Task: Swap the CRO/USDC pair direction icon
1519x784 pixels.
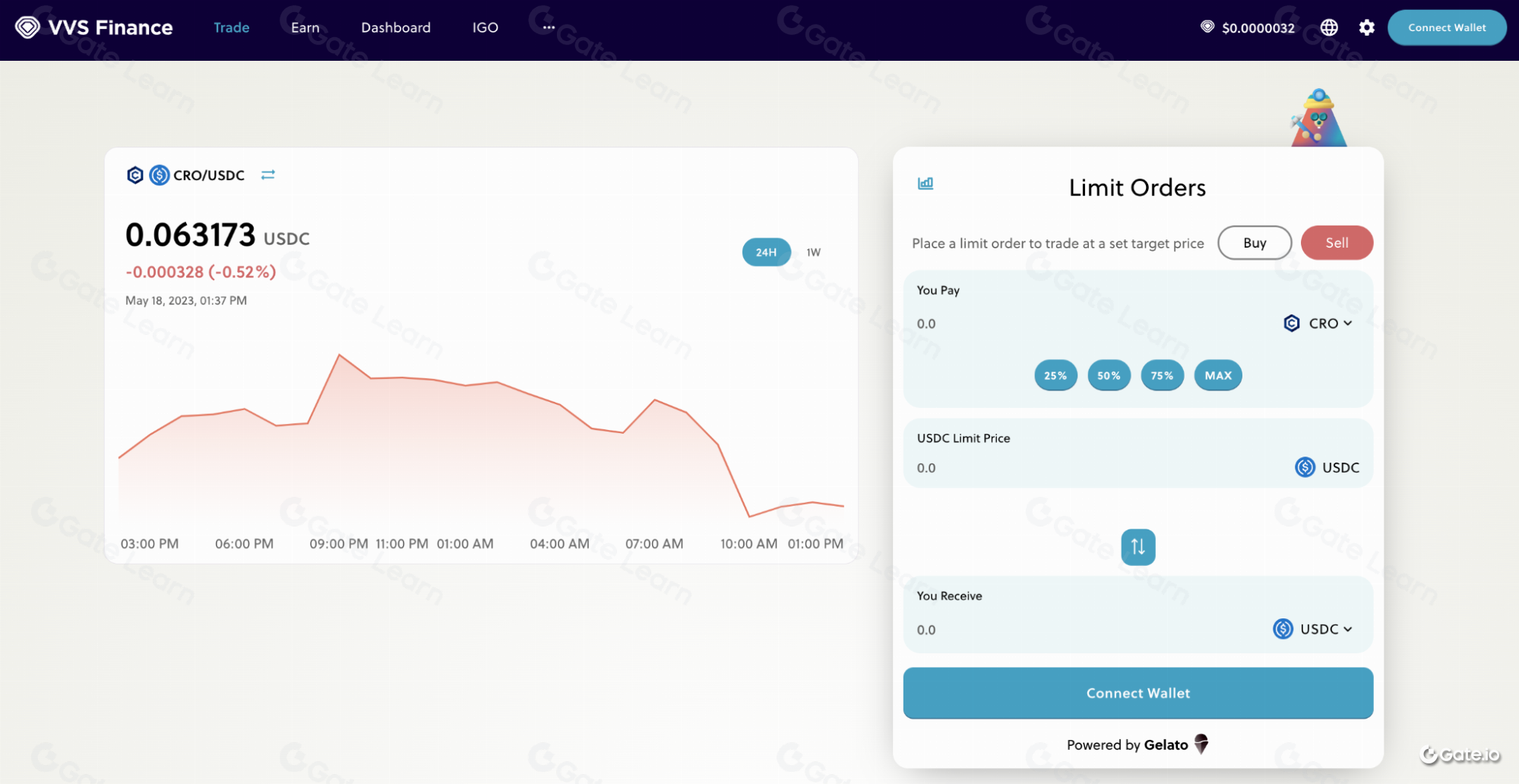Action: (267, 175)
